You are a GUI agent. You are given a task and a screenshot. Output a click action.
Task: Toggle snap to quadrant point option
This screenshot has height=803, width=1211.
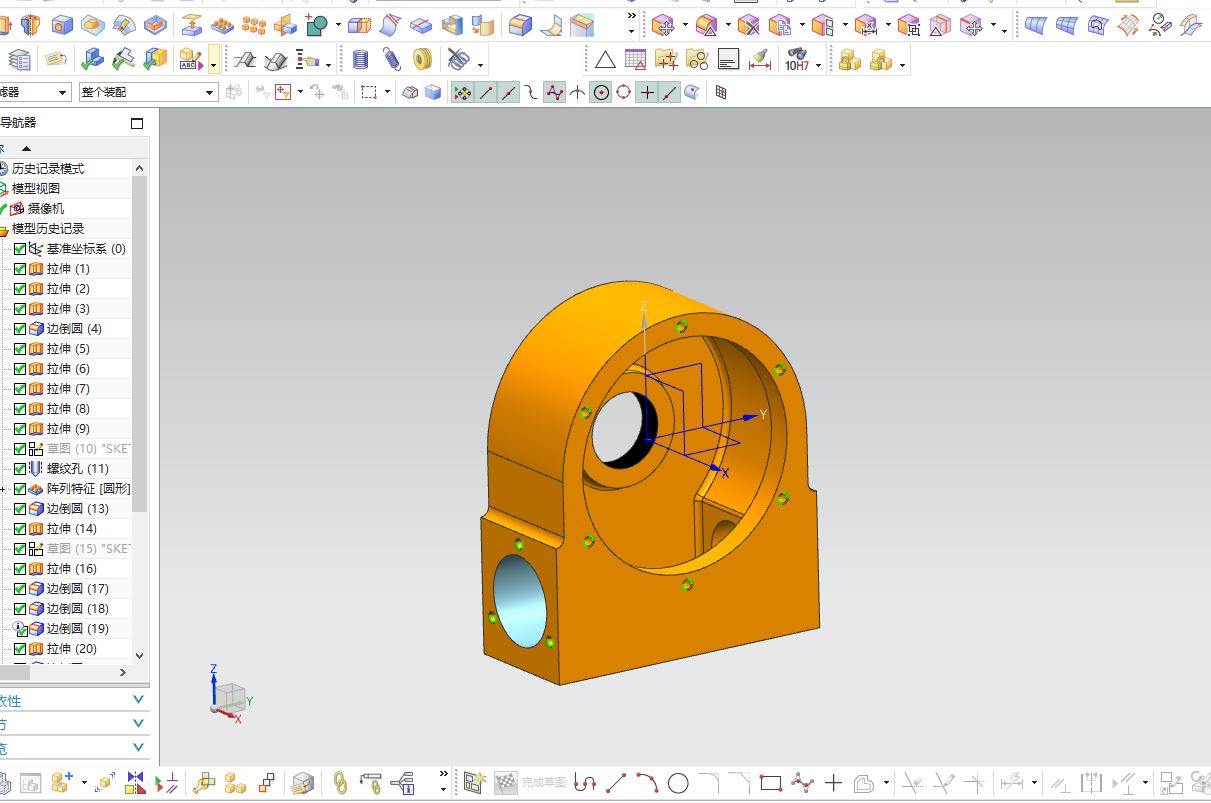(x=624, y=92)
